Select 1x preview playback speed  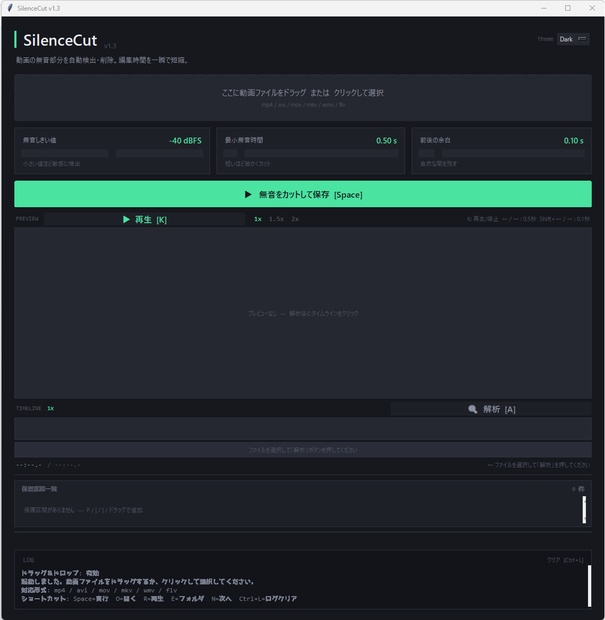pos(258,219)
